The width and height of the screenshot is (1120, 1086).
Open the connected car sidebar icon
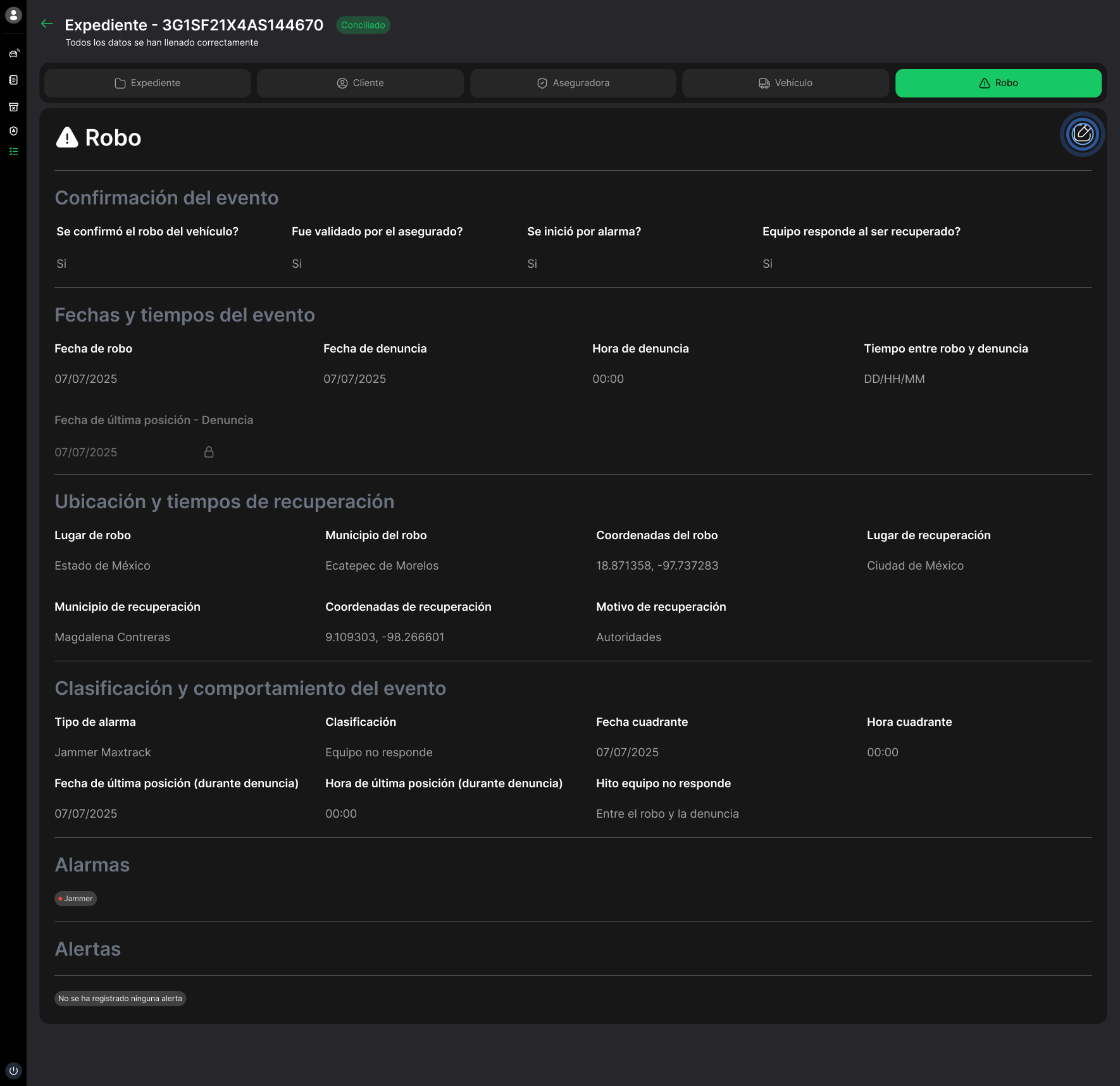pos(13,53)
